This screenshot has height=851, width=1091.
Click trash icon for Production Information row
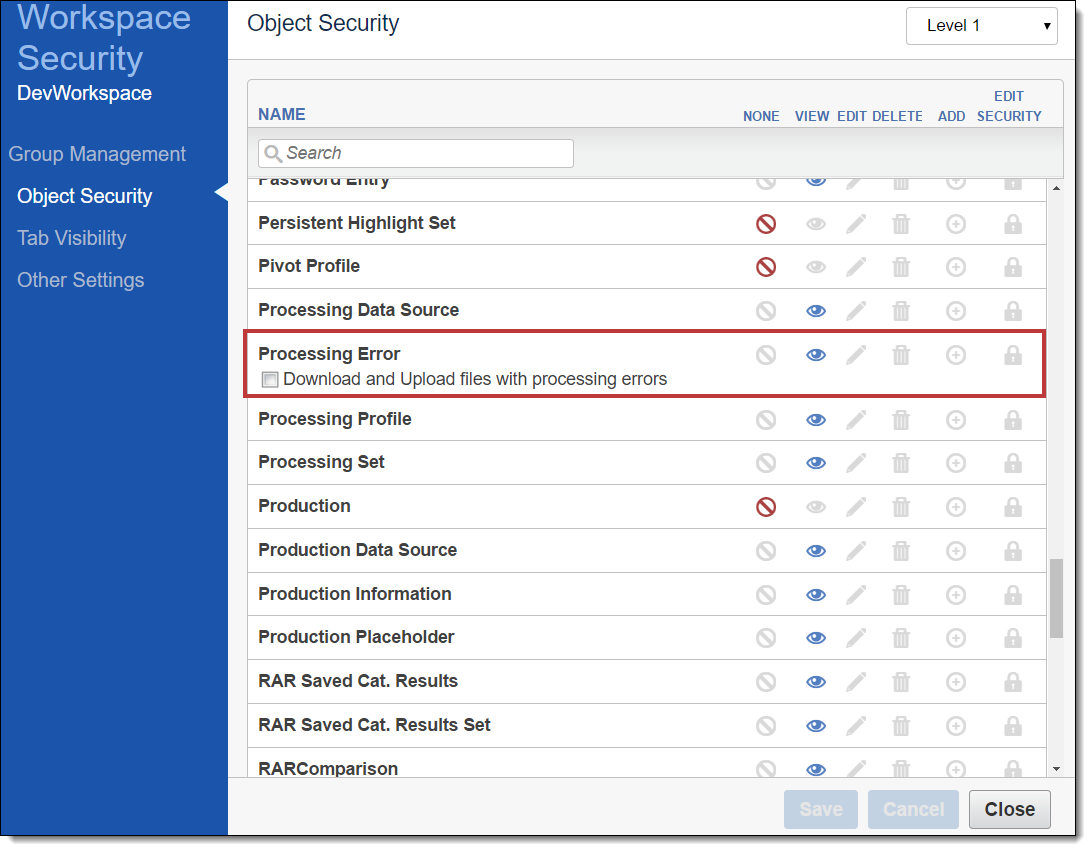click(901, 595)
